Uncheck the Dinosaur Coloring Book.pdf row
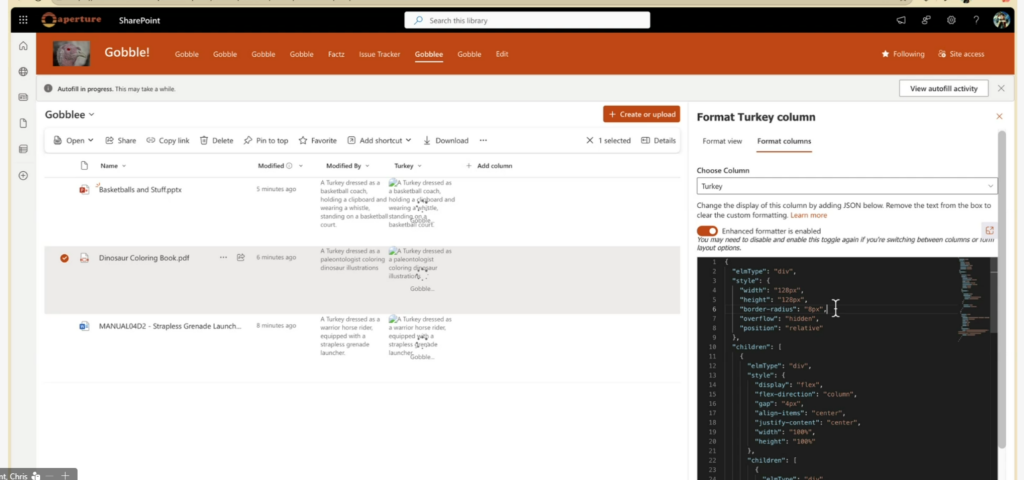This screenshot has height=480, width=1024. point(64,258)
